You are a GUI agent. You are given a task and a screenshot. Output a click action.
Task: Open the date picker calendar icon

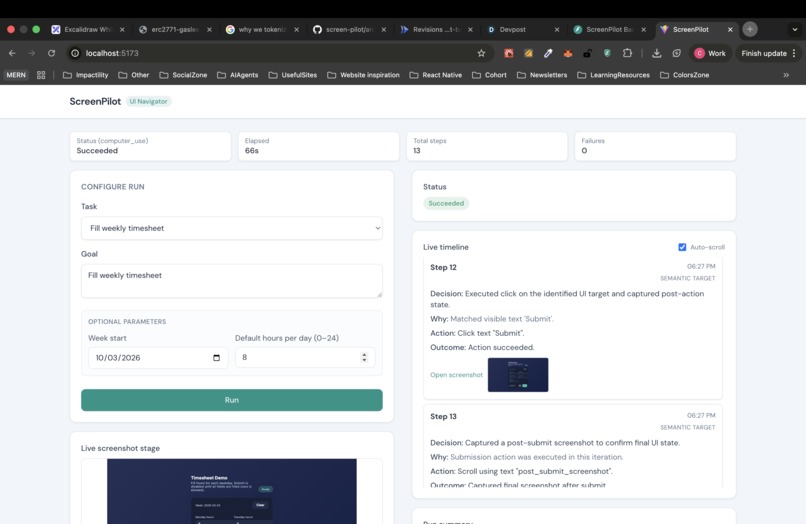(216, 358)
